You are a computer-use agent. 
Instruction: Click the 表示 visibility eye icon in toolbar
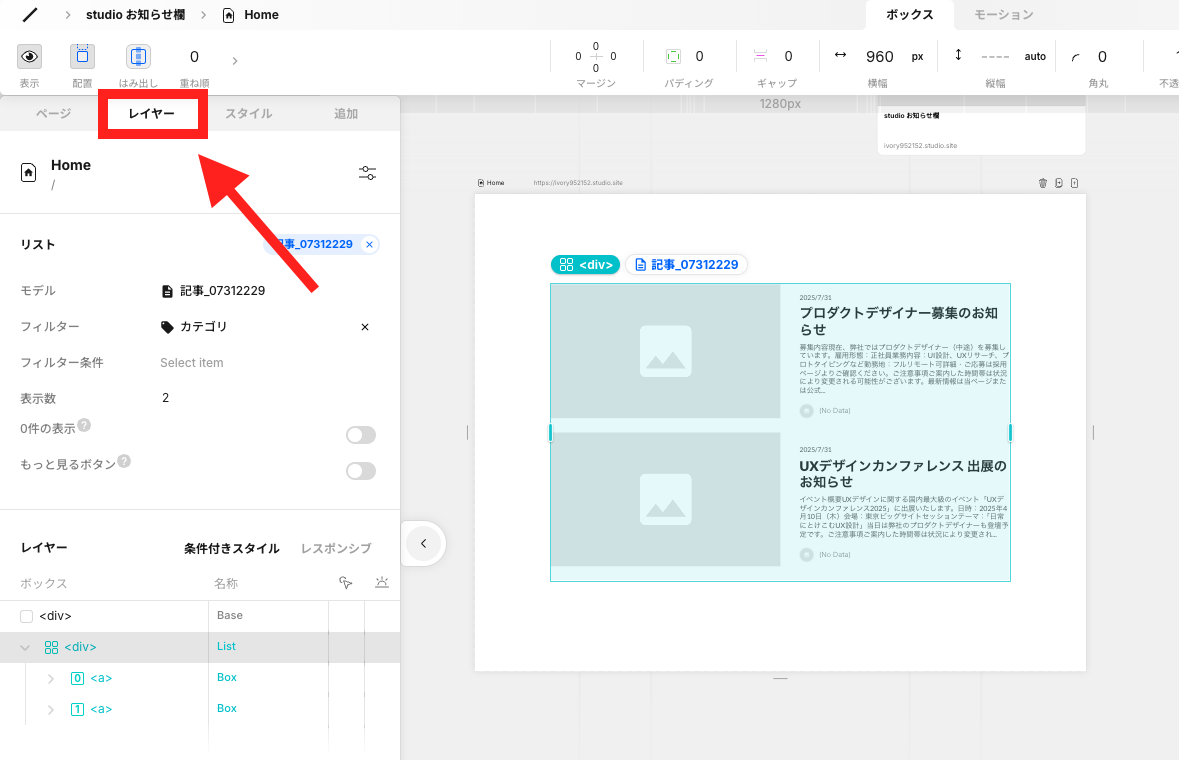(x=29, y=56)
